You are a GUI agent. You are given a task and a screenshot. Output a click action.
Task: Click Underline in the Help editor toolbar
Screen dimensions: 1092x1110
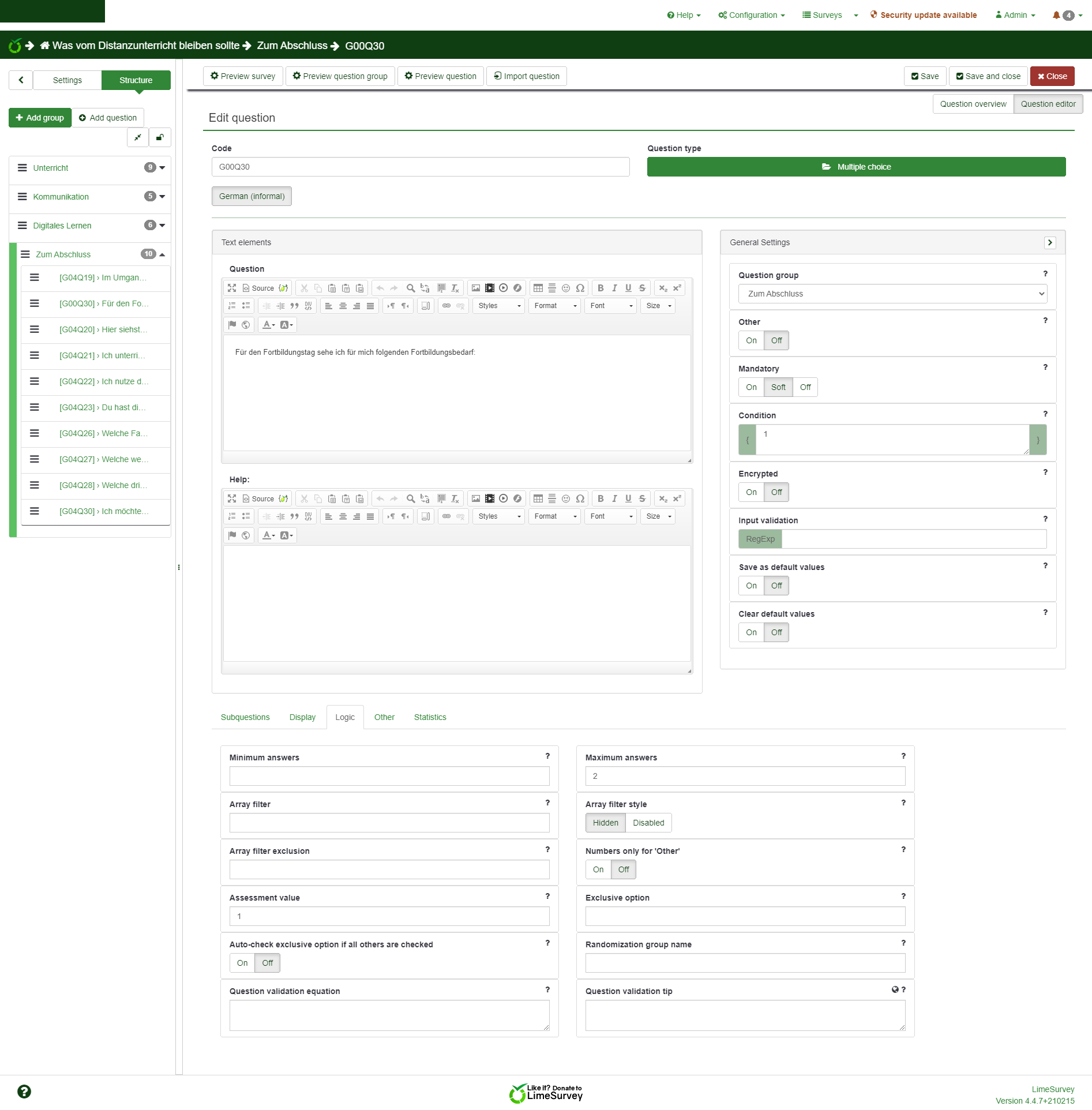628,498
